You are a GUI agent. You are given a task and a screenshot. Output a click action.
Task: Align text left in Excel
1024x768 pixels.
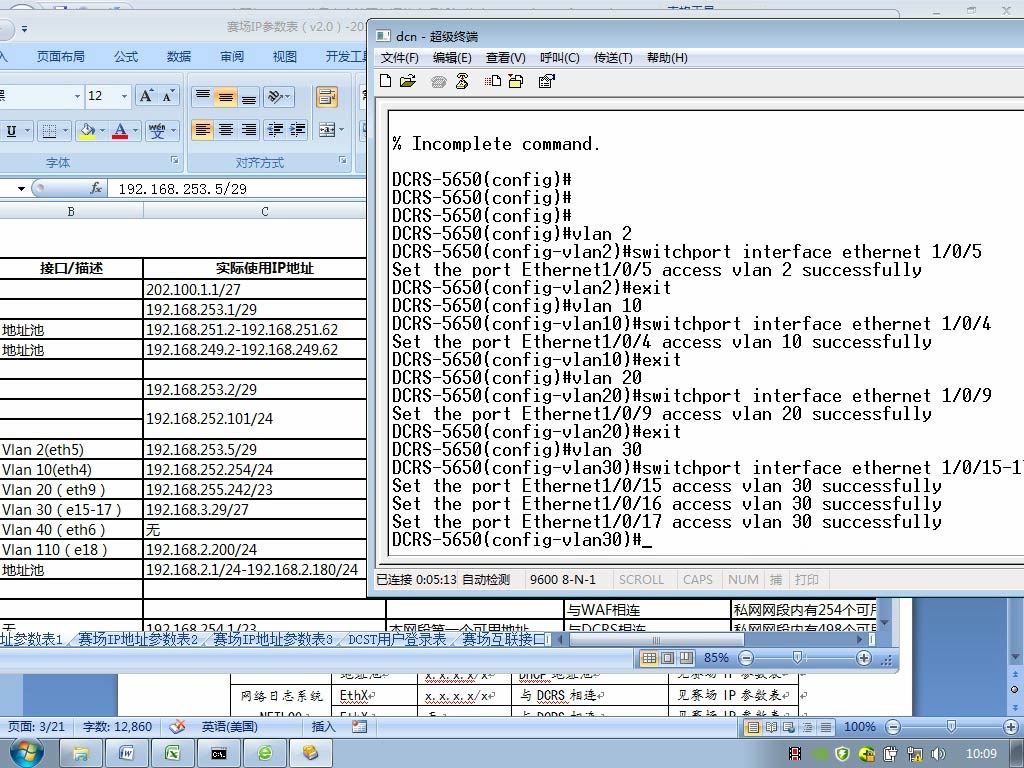click(x=202, y=129)
